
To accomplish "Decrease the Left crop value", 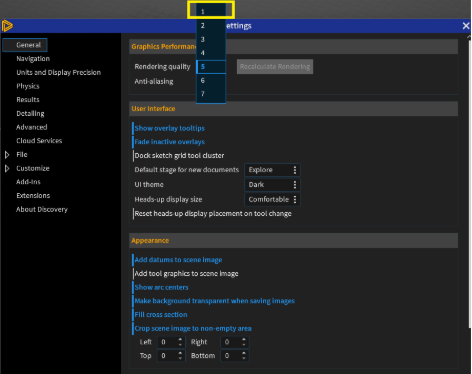I will point(180,345).
